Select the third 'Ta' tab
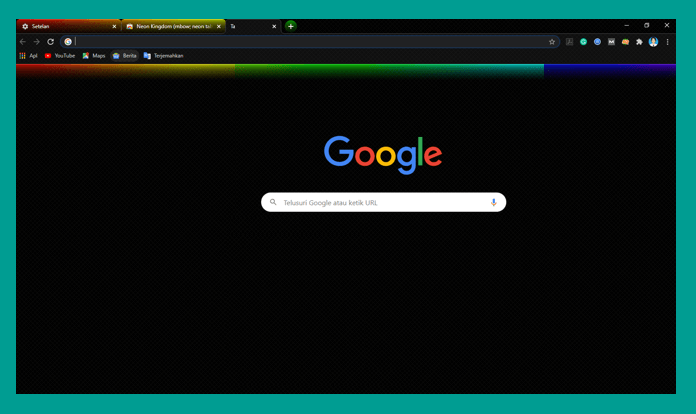This screenshot has width=696, height=414. click(251, 27)
